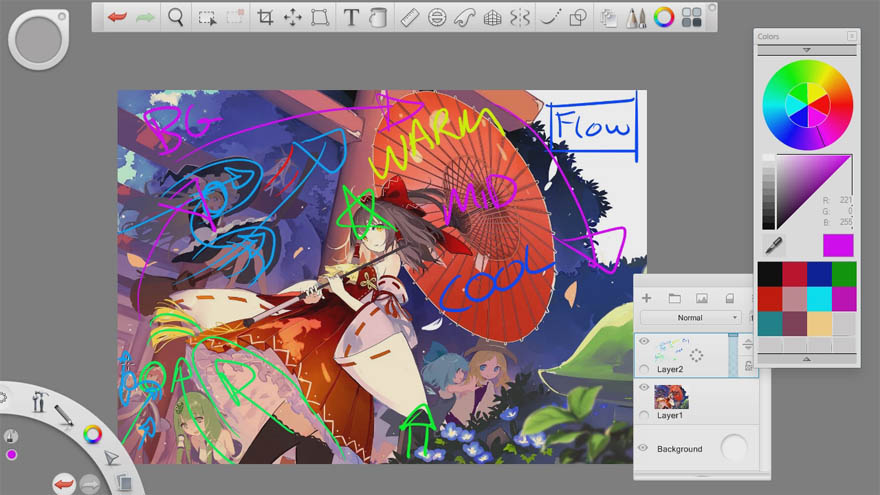
Task: Enable the French Curve guide
Action: (x=465, y=18)
